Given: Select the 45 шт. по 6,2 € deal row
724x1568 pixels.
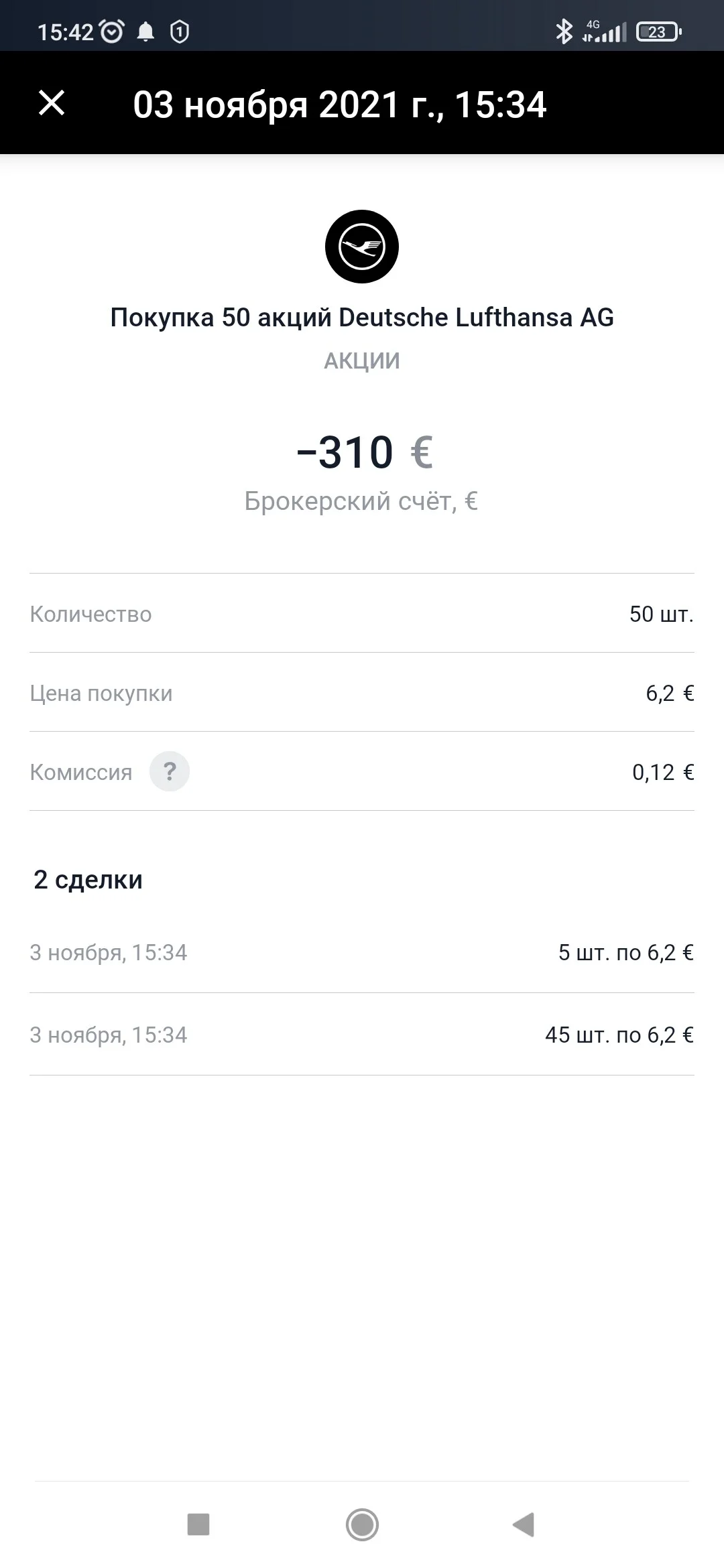Looking at the screenshot, I should coord(362,1035).
